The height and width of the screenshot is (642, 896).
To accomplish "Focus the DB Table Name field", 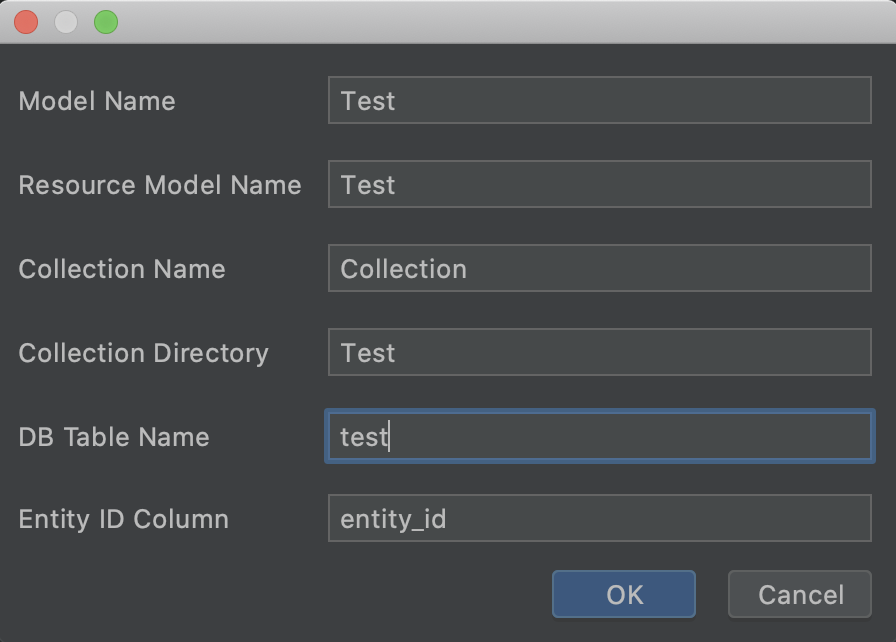I will point(599,437).
